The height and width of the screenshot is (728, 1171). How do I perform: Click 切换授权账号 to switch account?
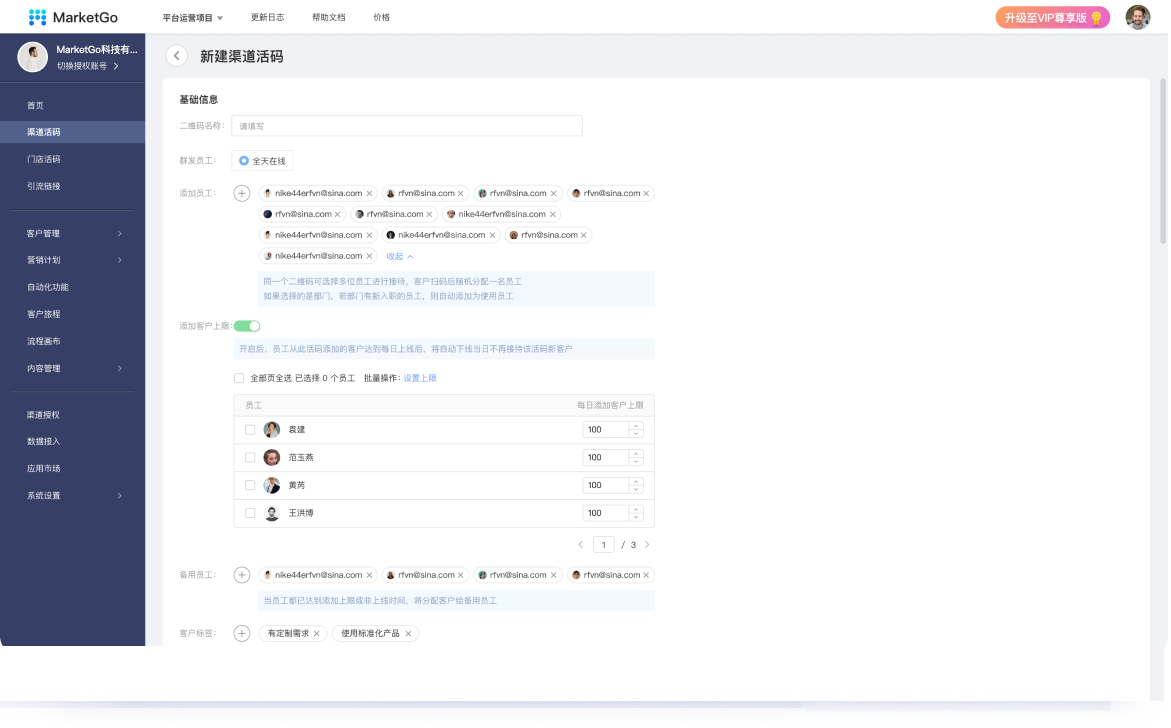click(x=87, y=66)
